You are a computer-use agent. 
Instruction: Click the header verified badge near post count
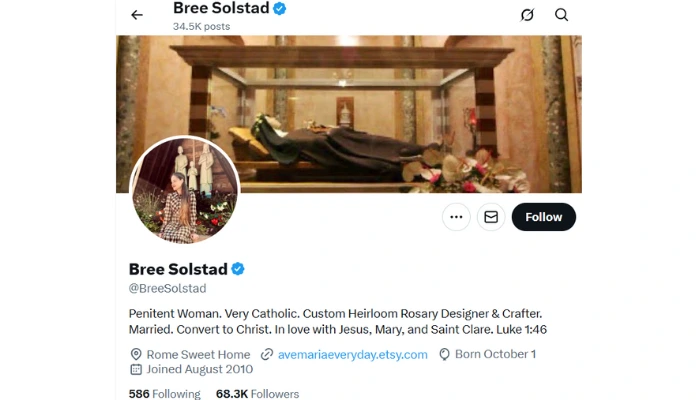pos(280,8)
